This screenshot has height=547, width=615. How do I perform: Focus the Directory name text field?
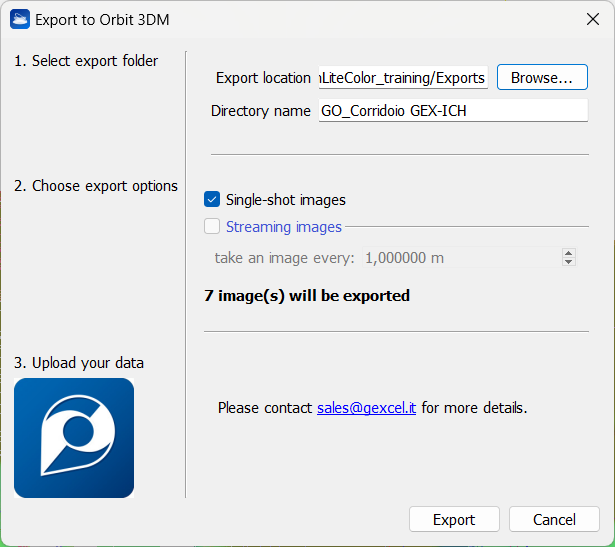click(x=452, y=111)
